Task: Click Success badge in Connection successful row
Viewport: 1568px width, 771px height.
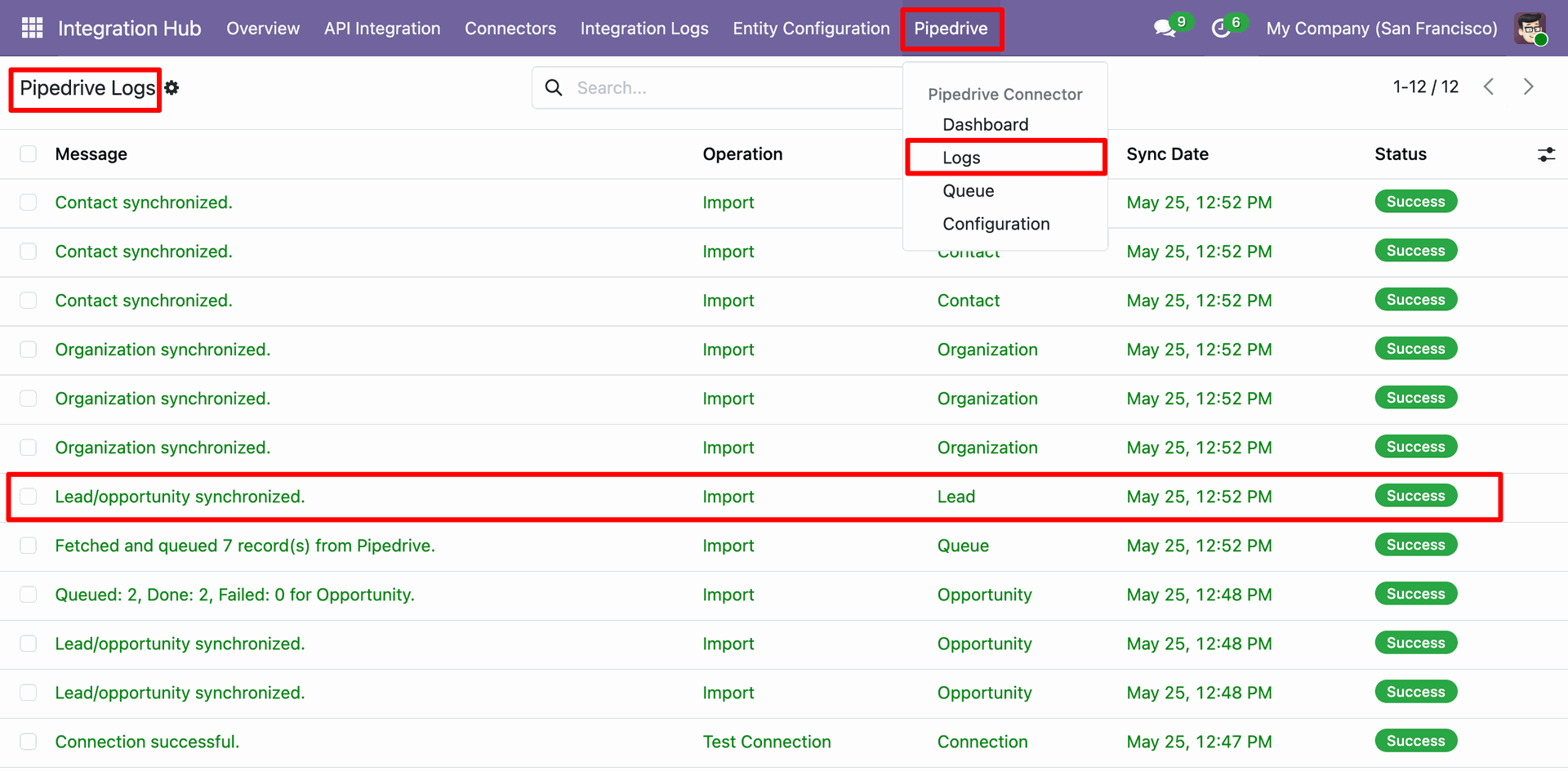Action: [1415, 741]
